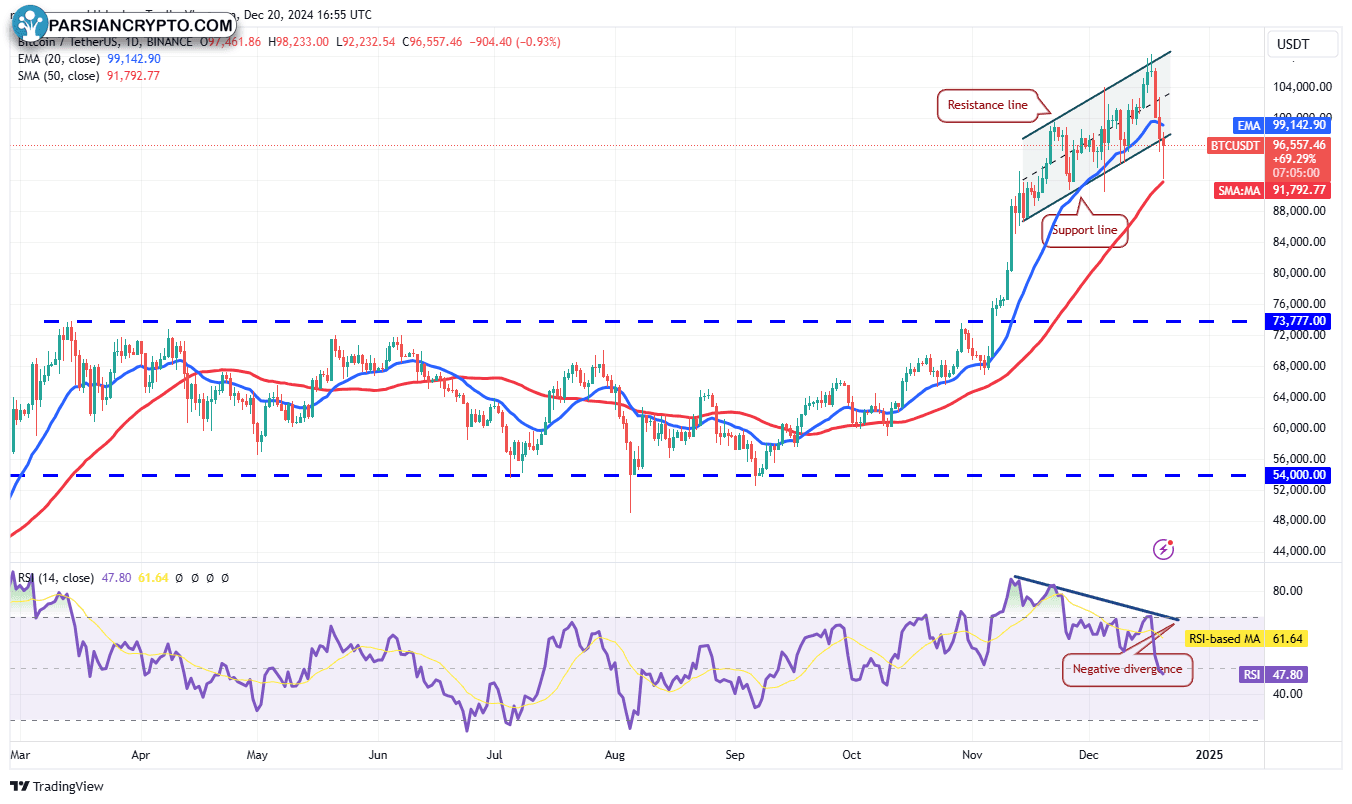Click the 44,000.00 price axis label
Screen dimensions: 1352x804
(x=1299, y=551)
